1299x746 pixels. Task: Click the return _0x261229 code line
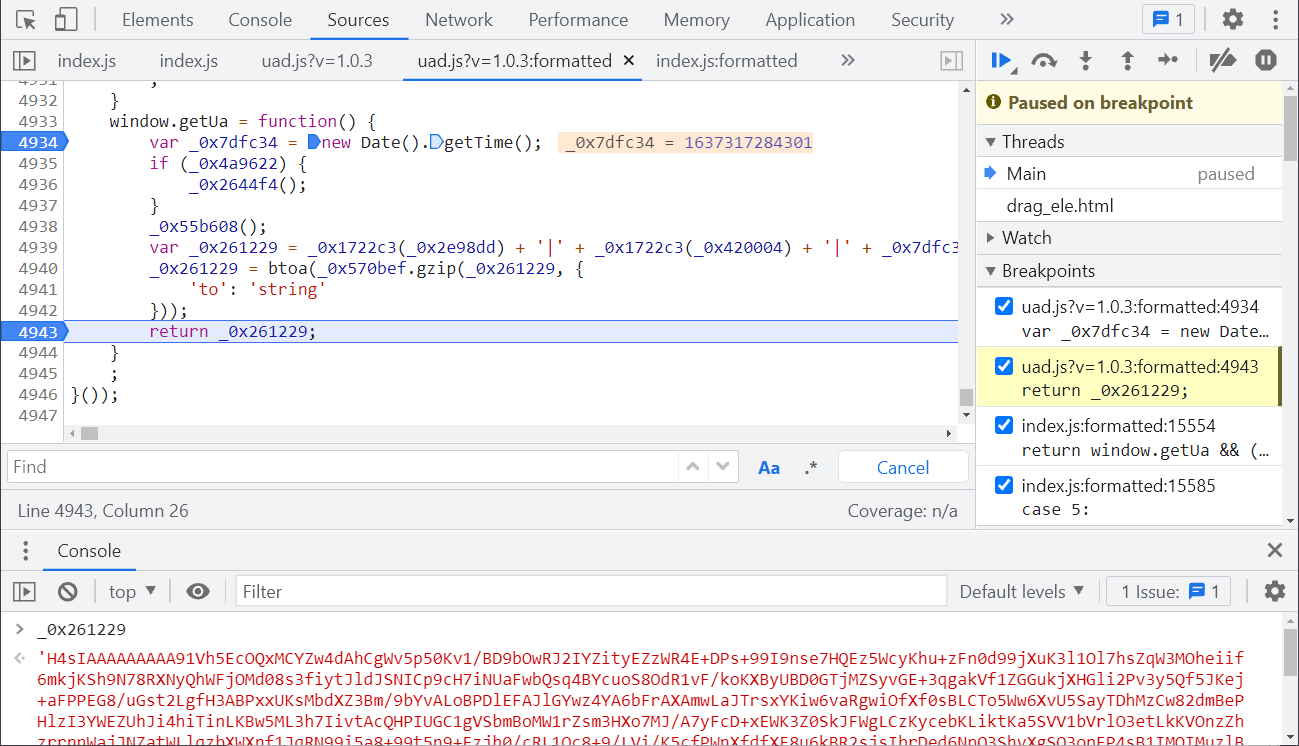click(232, 331)
